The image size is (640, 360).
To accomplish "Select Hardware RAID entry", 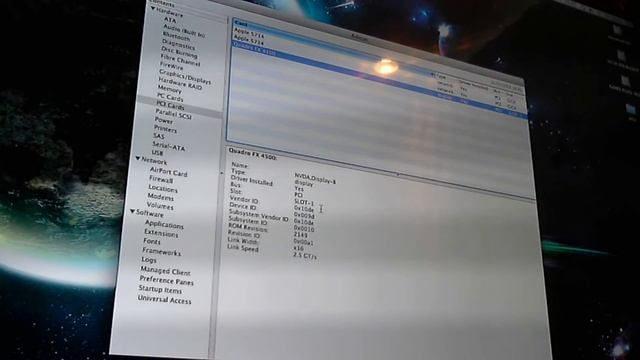I will tap(180, 83).
